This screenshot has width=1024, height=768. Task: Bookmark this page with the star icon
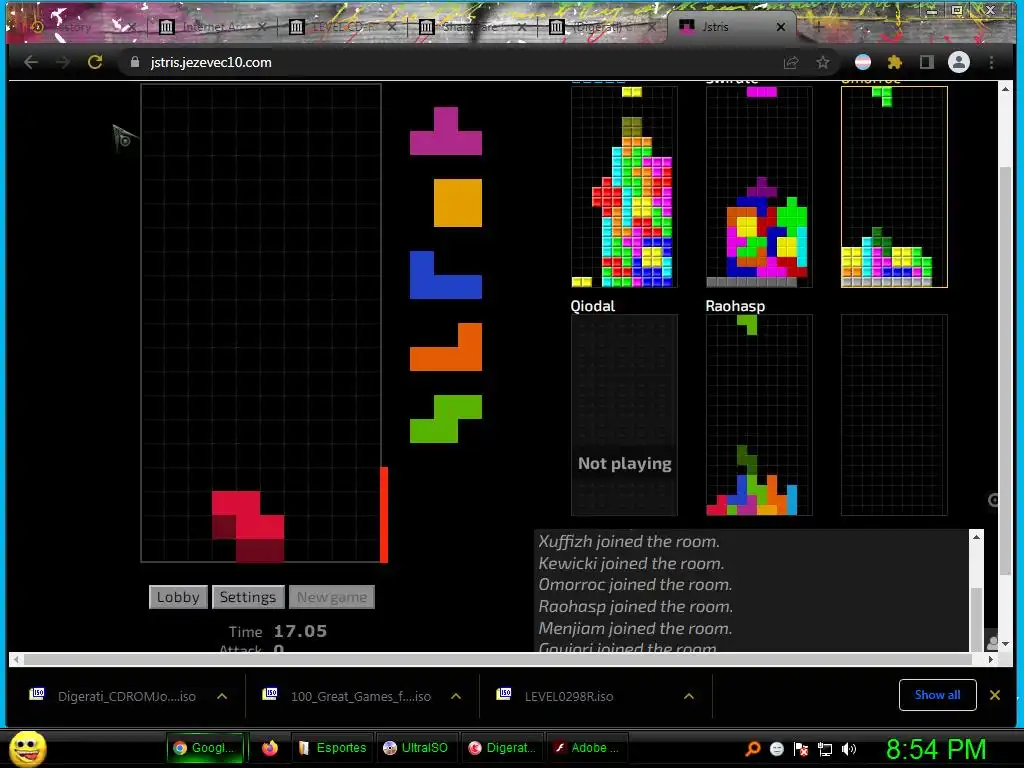pyautogui.click(x=823, y=62)
